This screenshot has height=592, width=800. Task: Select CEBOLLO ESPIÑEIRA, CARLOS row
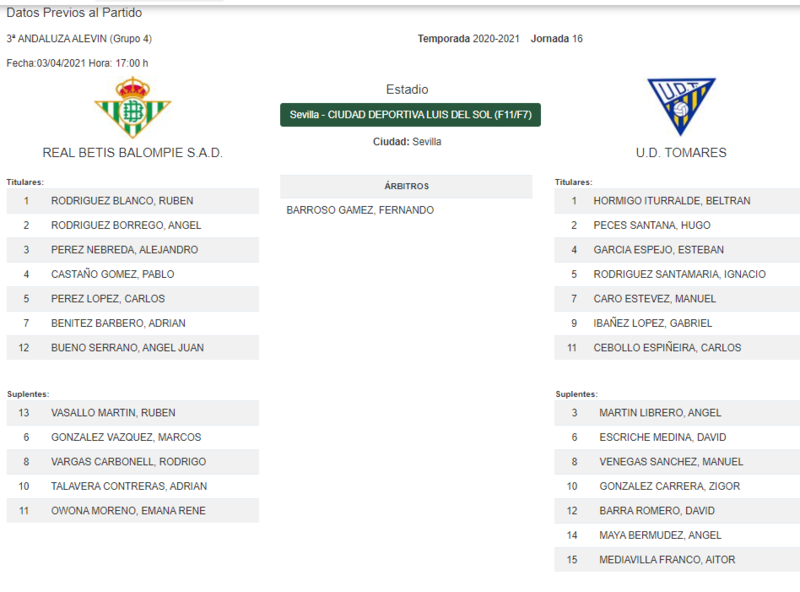pos(677,348)
